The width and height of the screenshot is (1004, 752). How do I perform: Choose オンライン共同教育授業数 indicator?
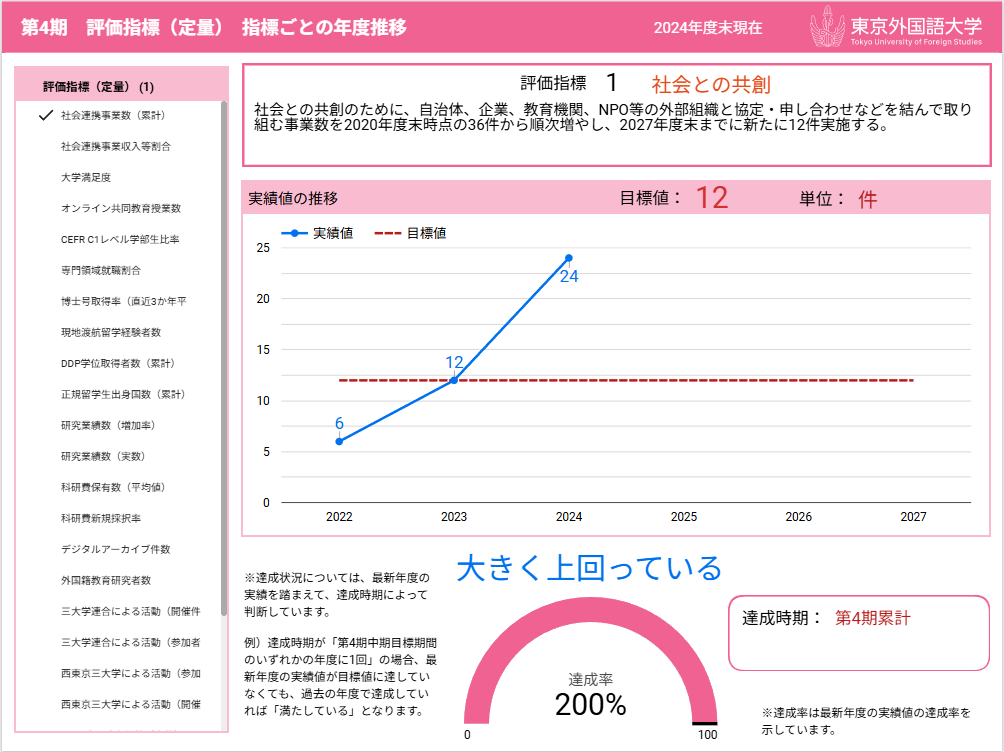(x=120, y=208)
